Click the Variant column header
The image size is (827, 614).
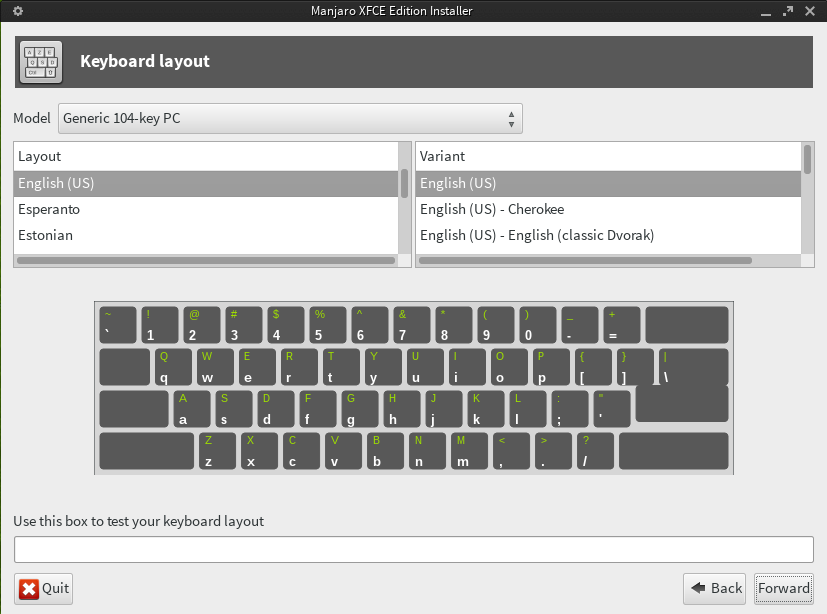(x=608, y=156)
